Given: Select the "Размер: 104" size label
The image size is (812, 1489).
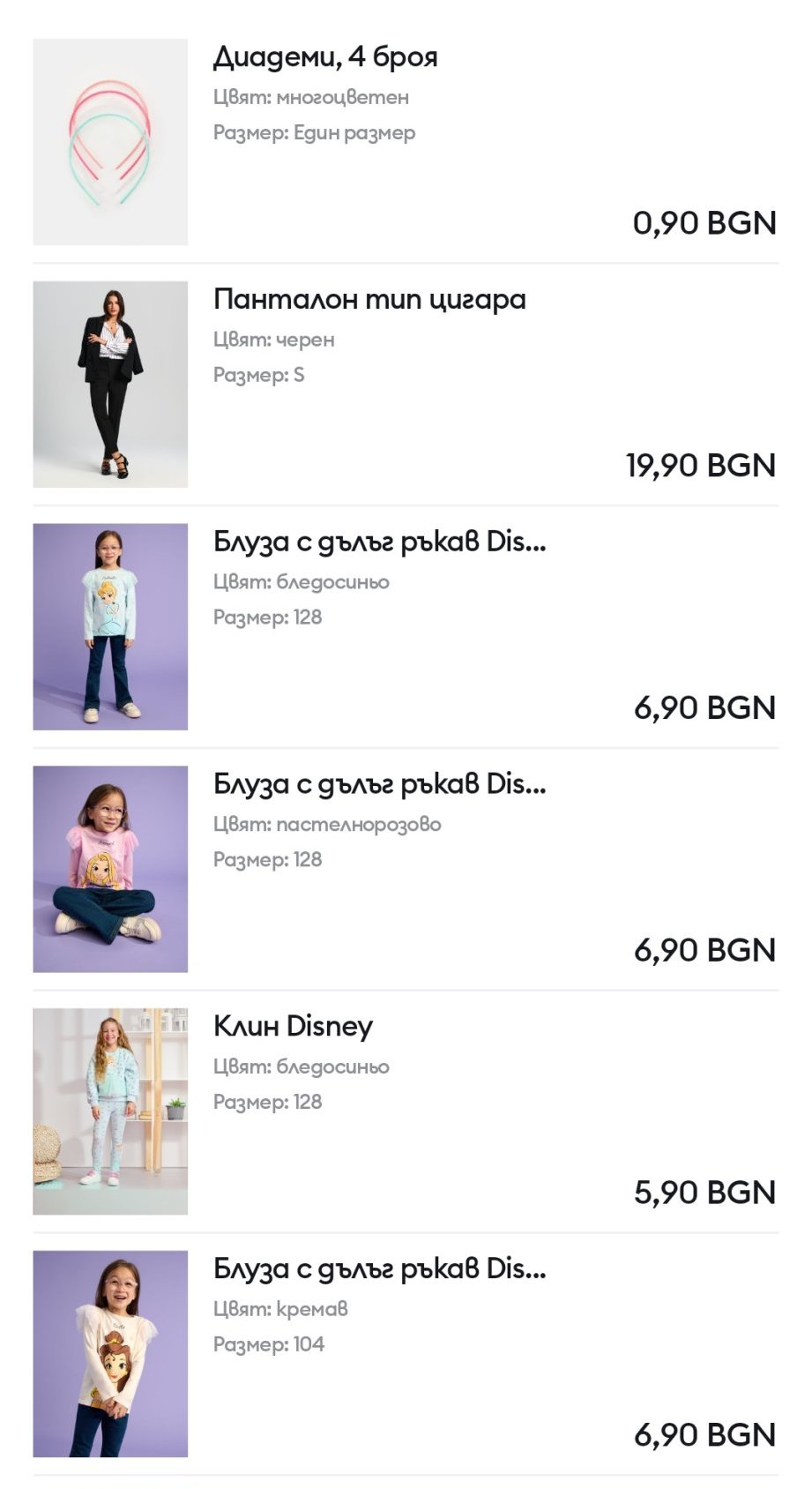Looking at the screenshot, I should pos(268,1344).
